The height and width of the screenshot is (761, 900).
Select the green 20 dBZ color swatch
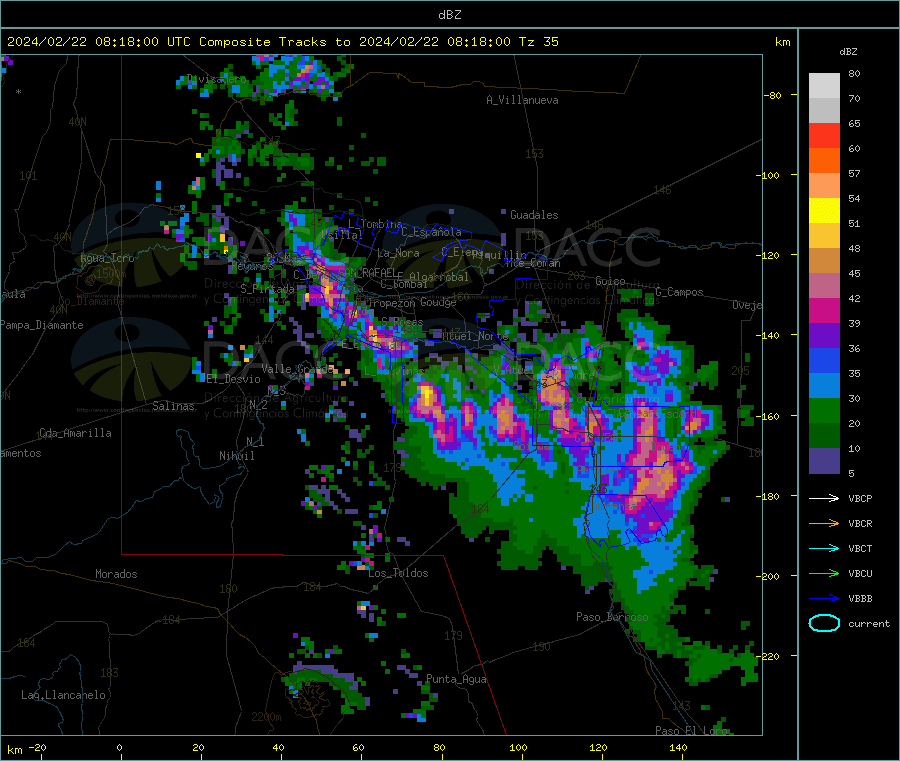click(824, 410)
